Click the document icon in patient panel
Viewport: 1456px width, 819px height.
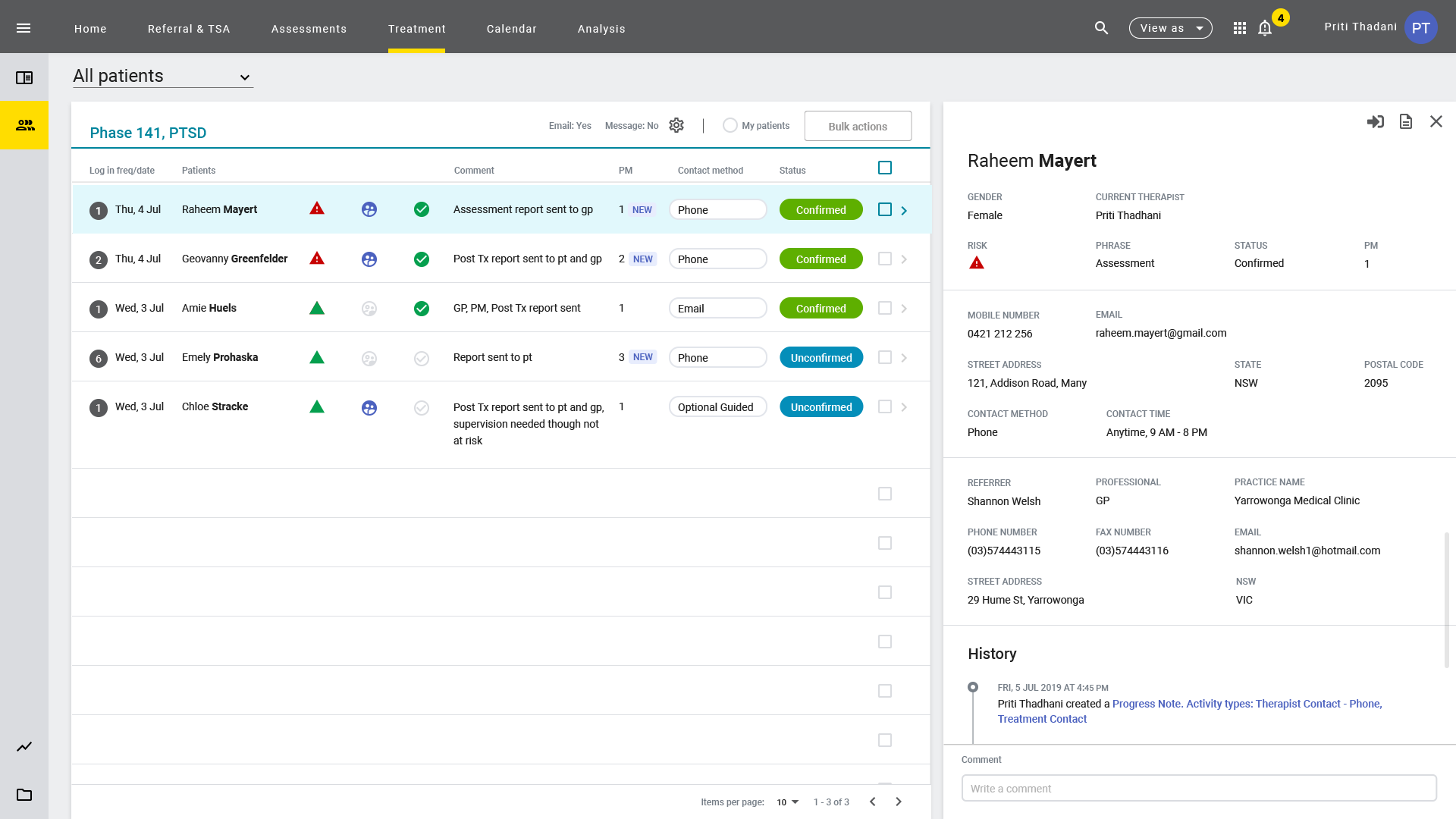pos(1405,121)
